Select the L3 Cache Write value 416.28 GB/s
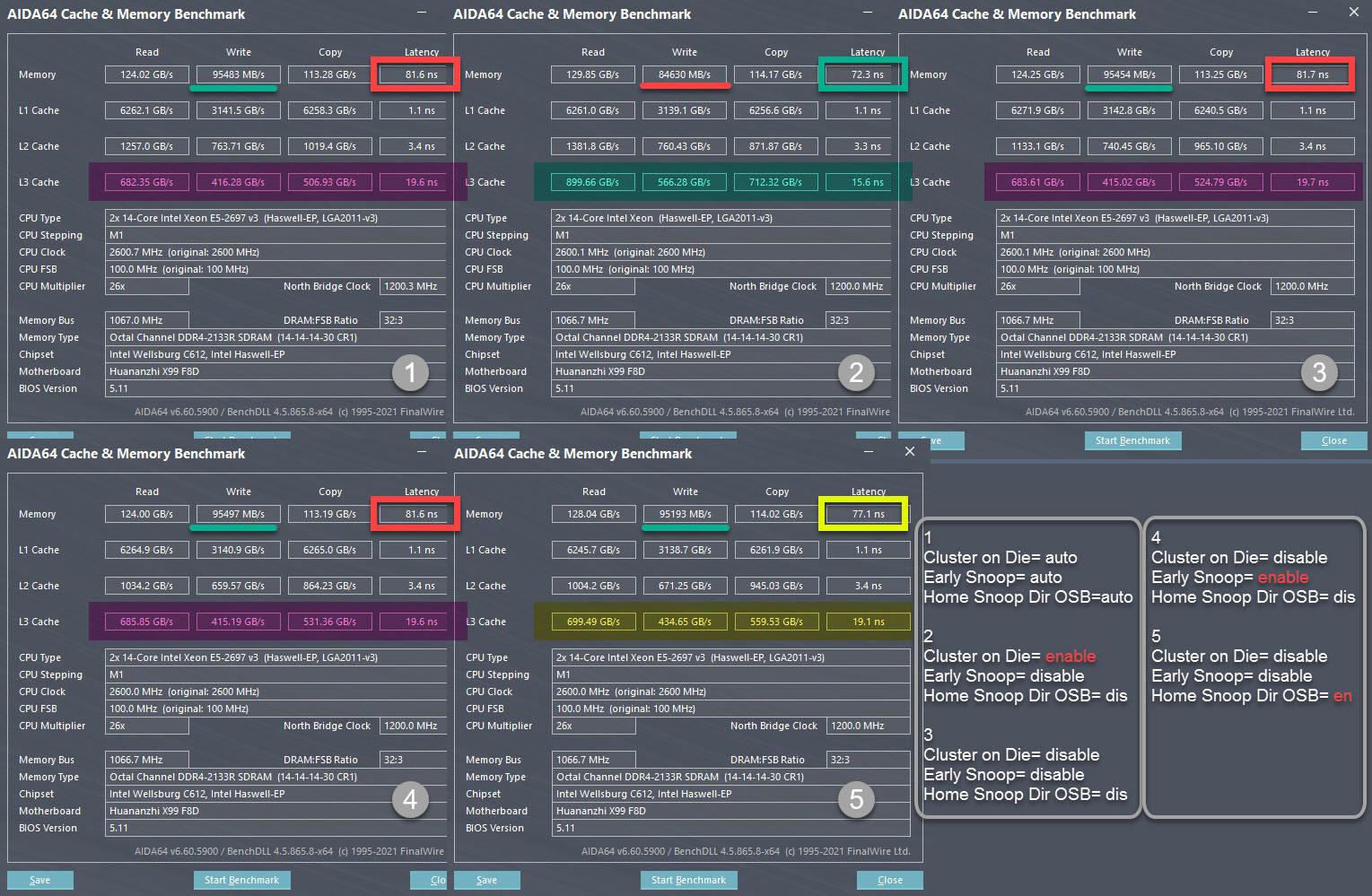The height and width of the screenshot is (896, 1372). (x=238, y=182)
